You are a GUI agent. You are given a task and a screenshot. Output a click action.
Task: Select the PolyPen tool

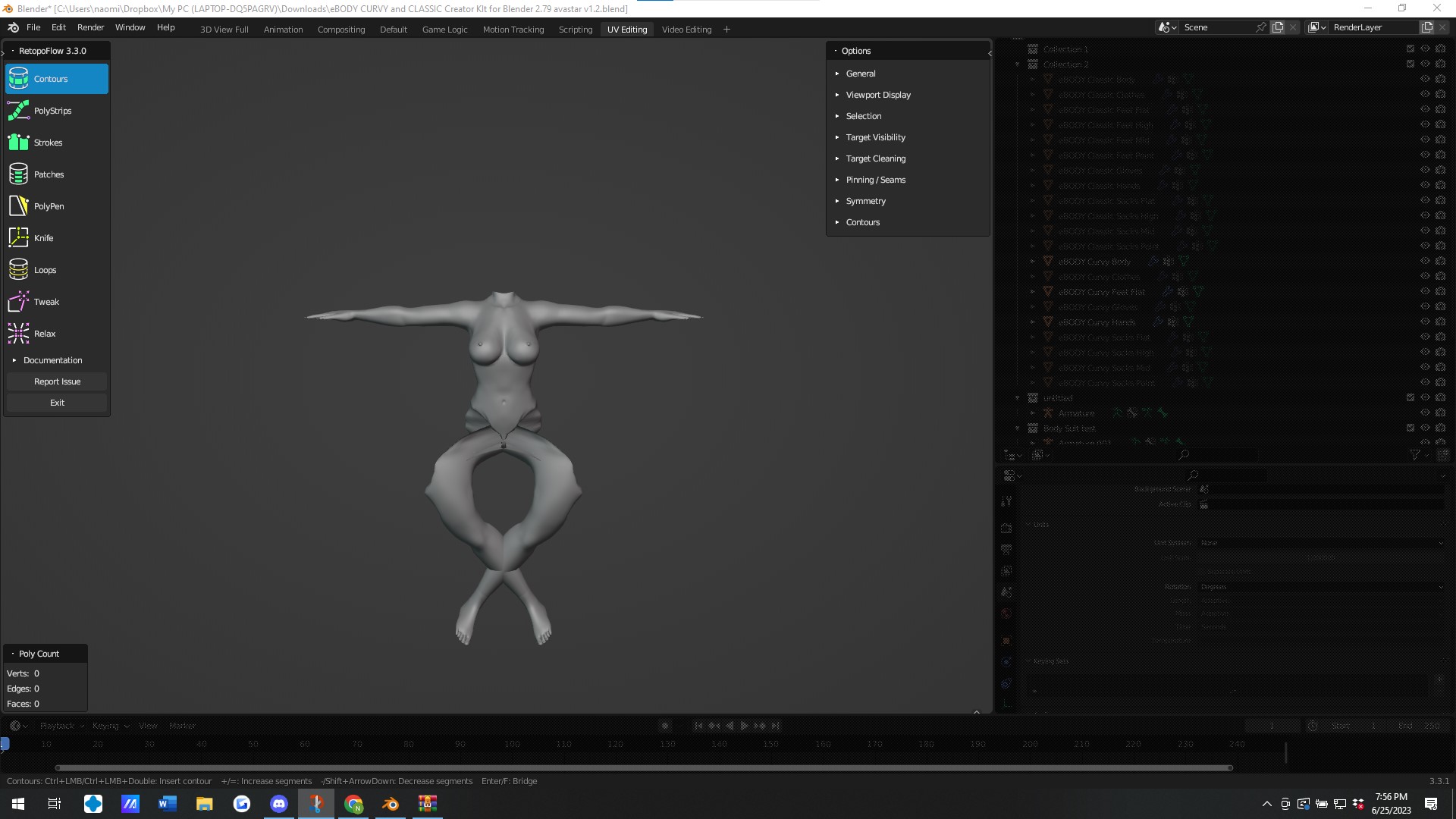pos(49,206)
